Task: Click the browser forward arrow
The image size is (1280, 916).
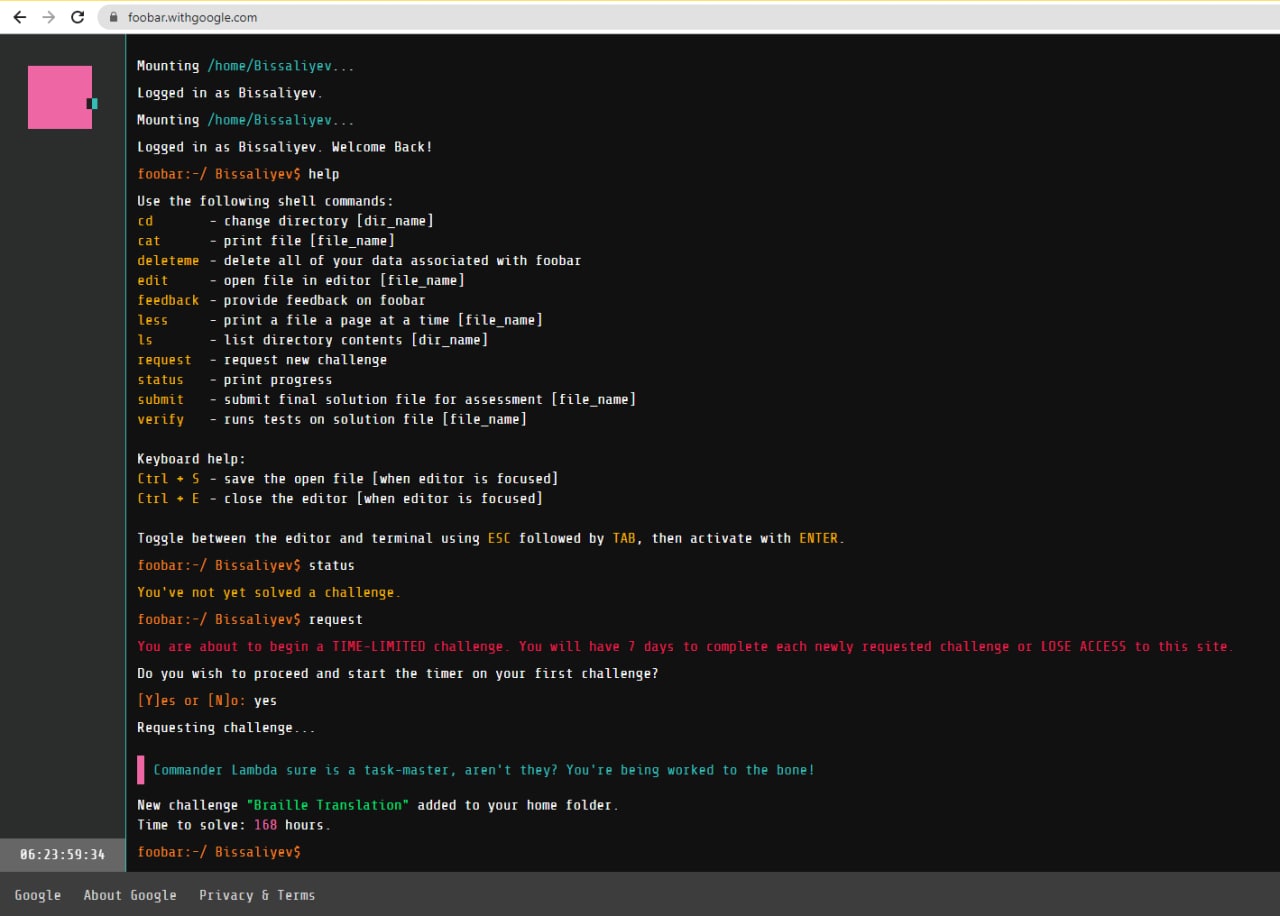Action: coord(49,17)
